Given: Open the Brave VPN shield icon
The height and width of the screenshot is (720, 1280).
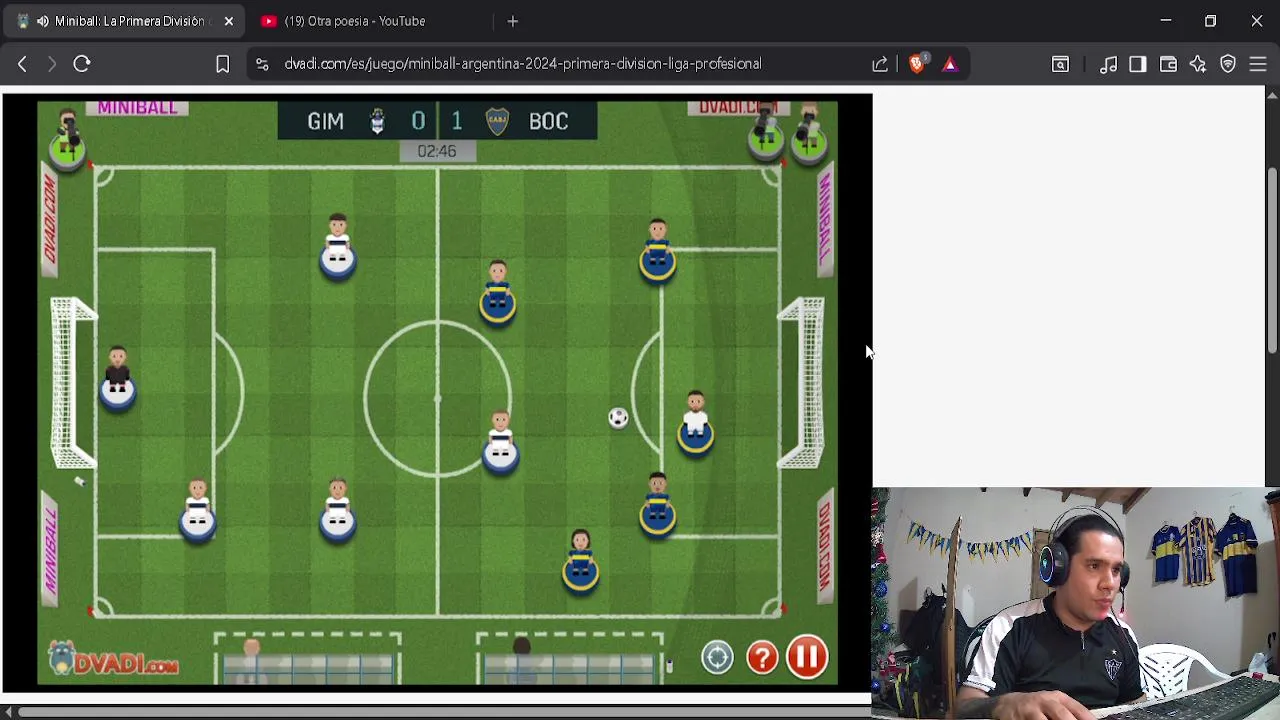Looking at the screenshot, I should [x=1228, y=64].
